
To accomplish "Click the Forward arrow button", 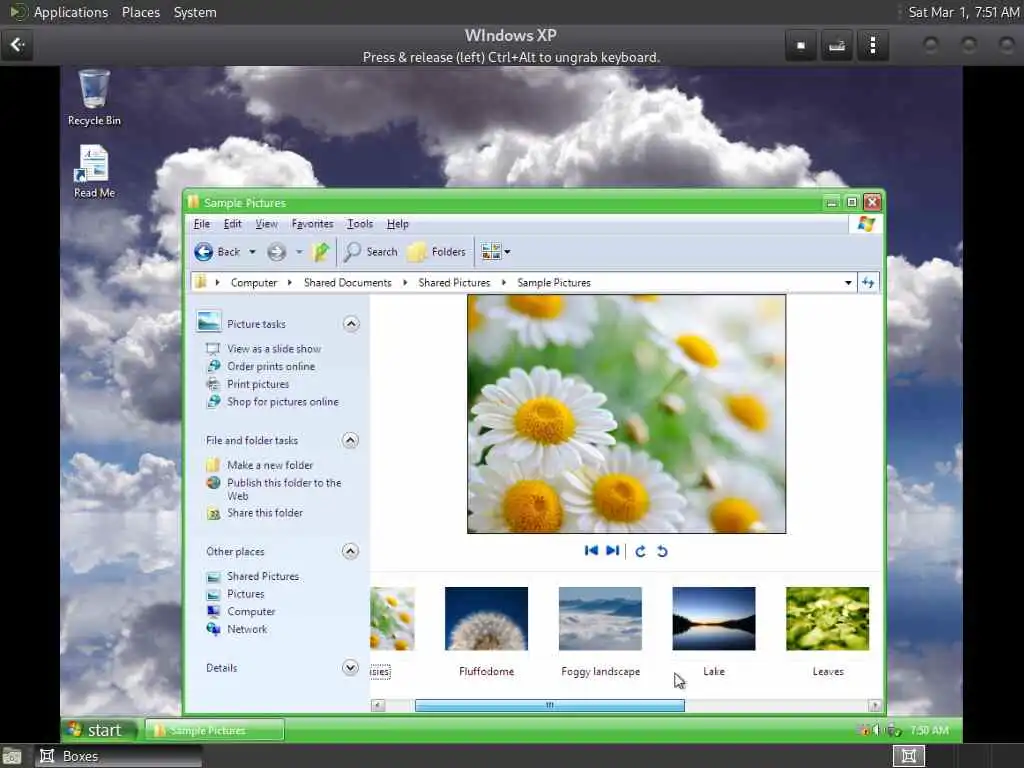I will 277,251.
